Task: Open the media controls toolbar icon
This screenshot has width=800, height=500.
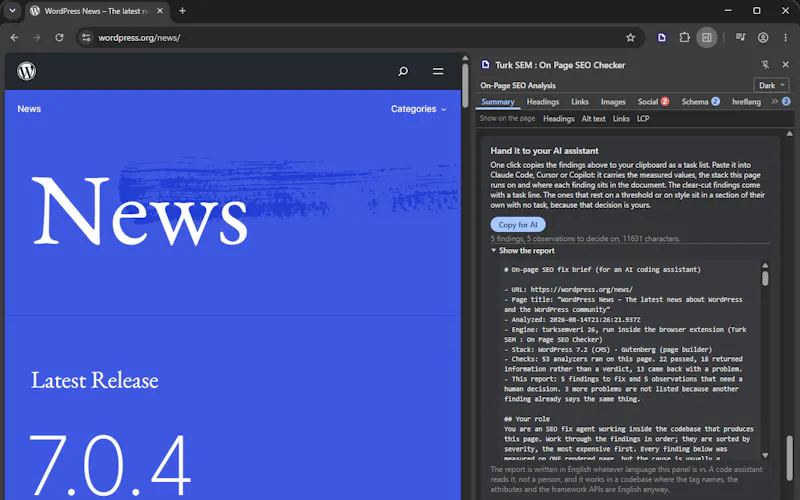Action: click(740, 37)
